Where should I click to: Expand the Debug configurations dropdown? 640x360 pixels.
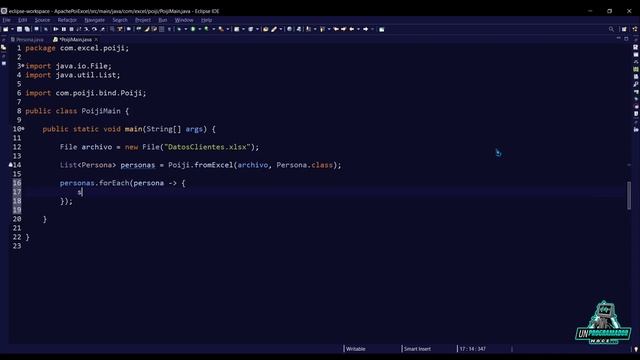186,29
